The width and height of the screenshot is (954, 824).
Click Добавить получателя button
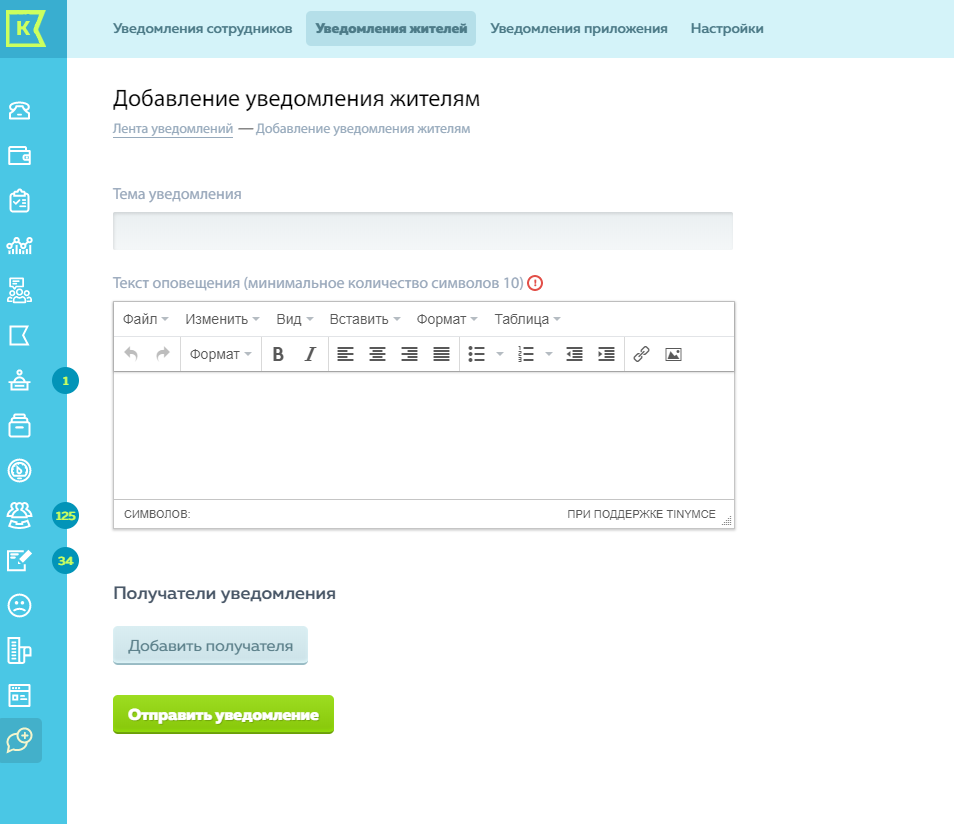pos(210,646)
